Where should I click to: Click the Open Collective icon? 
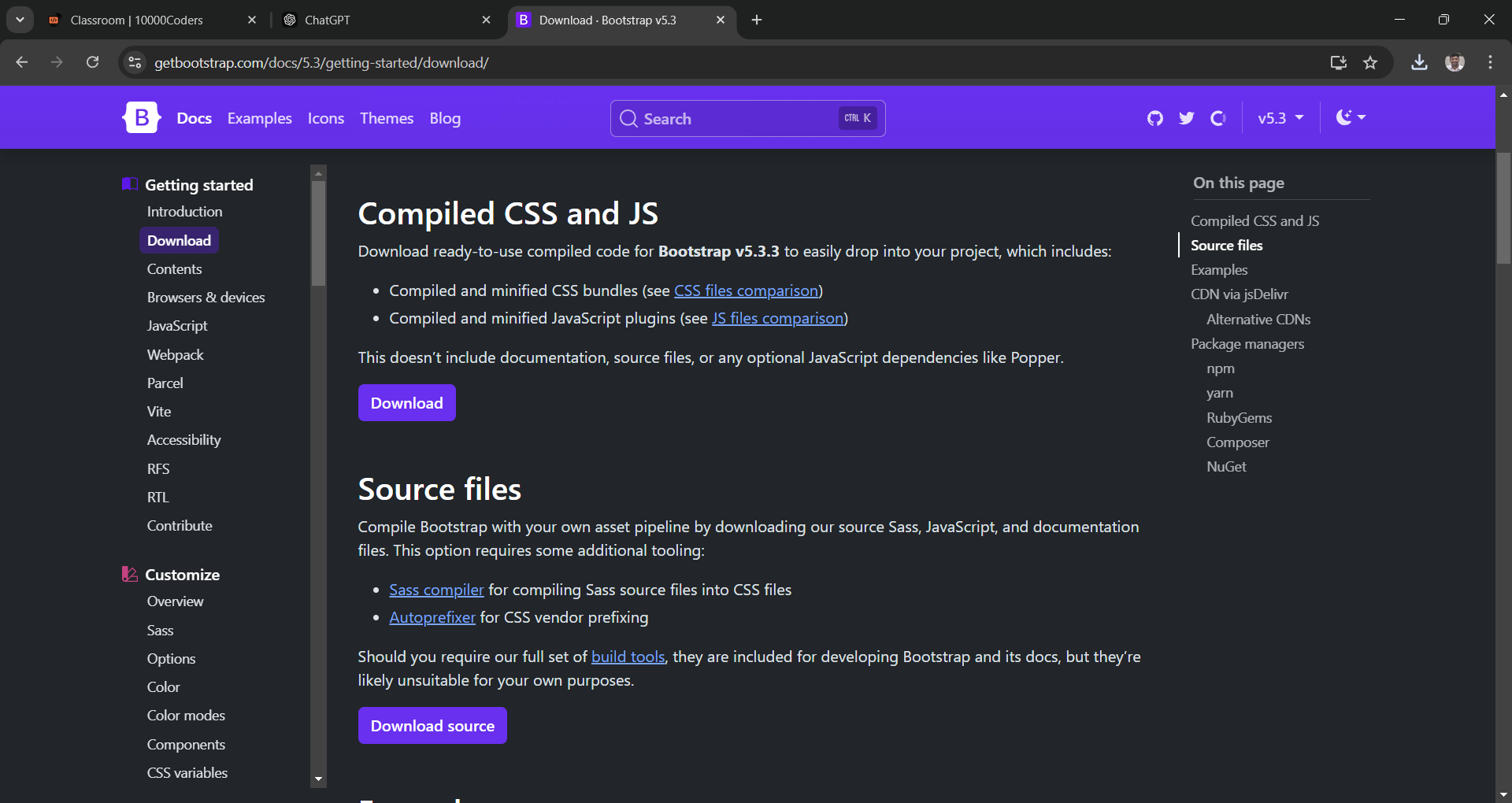click(1218, 118)
